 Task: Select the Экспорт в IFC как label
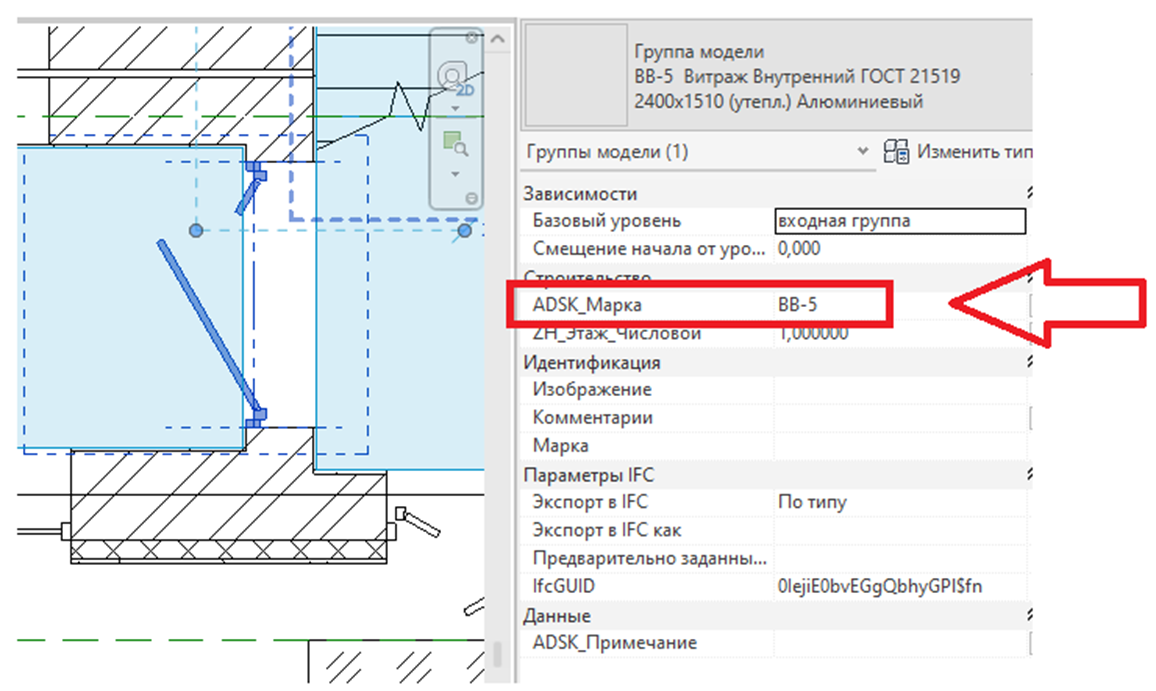(x=607, y=530)
